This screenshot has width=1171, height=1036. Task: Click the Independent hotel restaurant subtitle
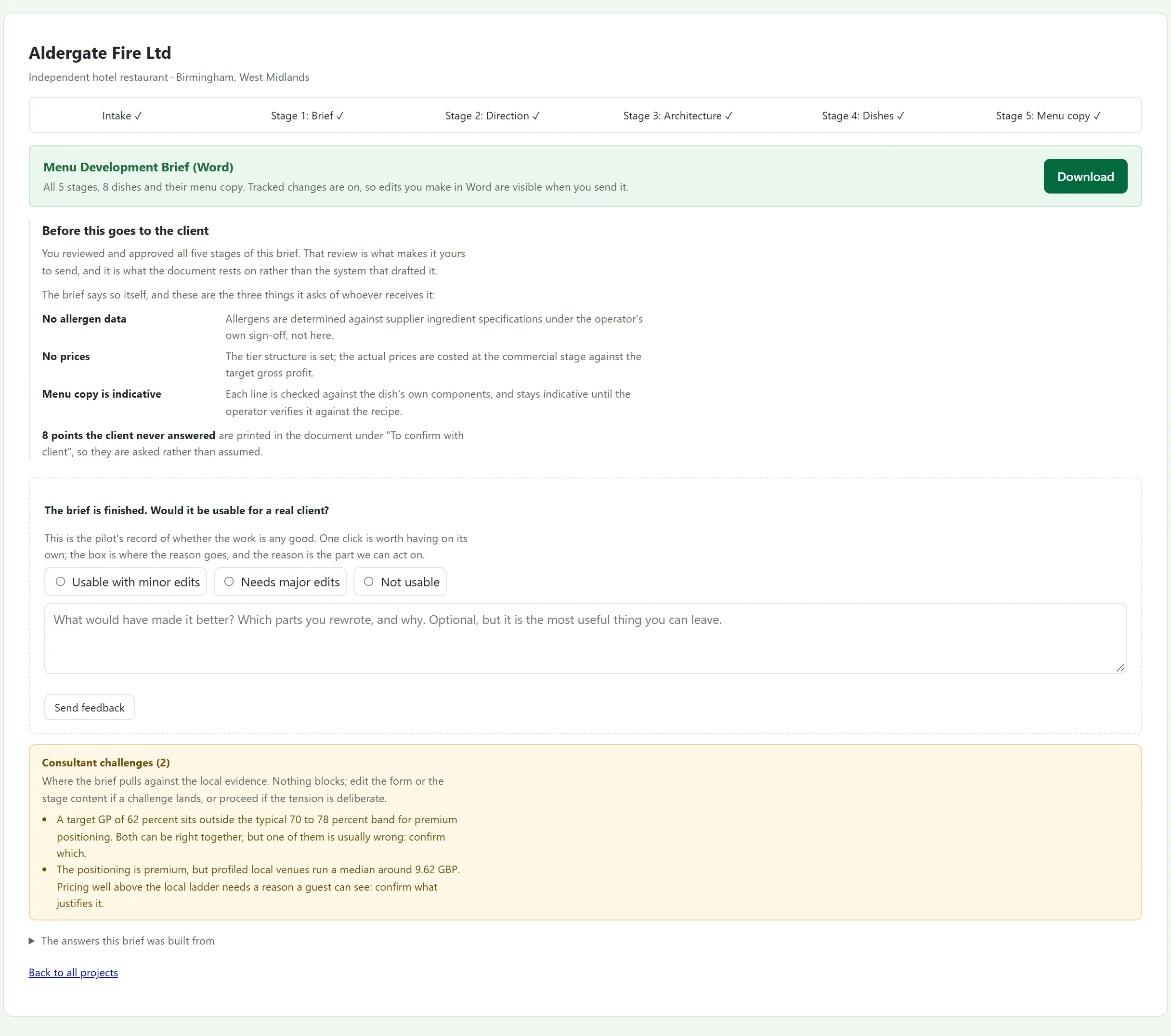point(169,78)
